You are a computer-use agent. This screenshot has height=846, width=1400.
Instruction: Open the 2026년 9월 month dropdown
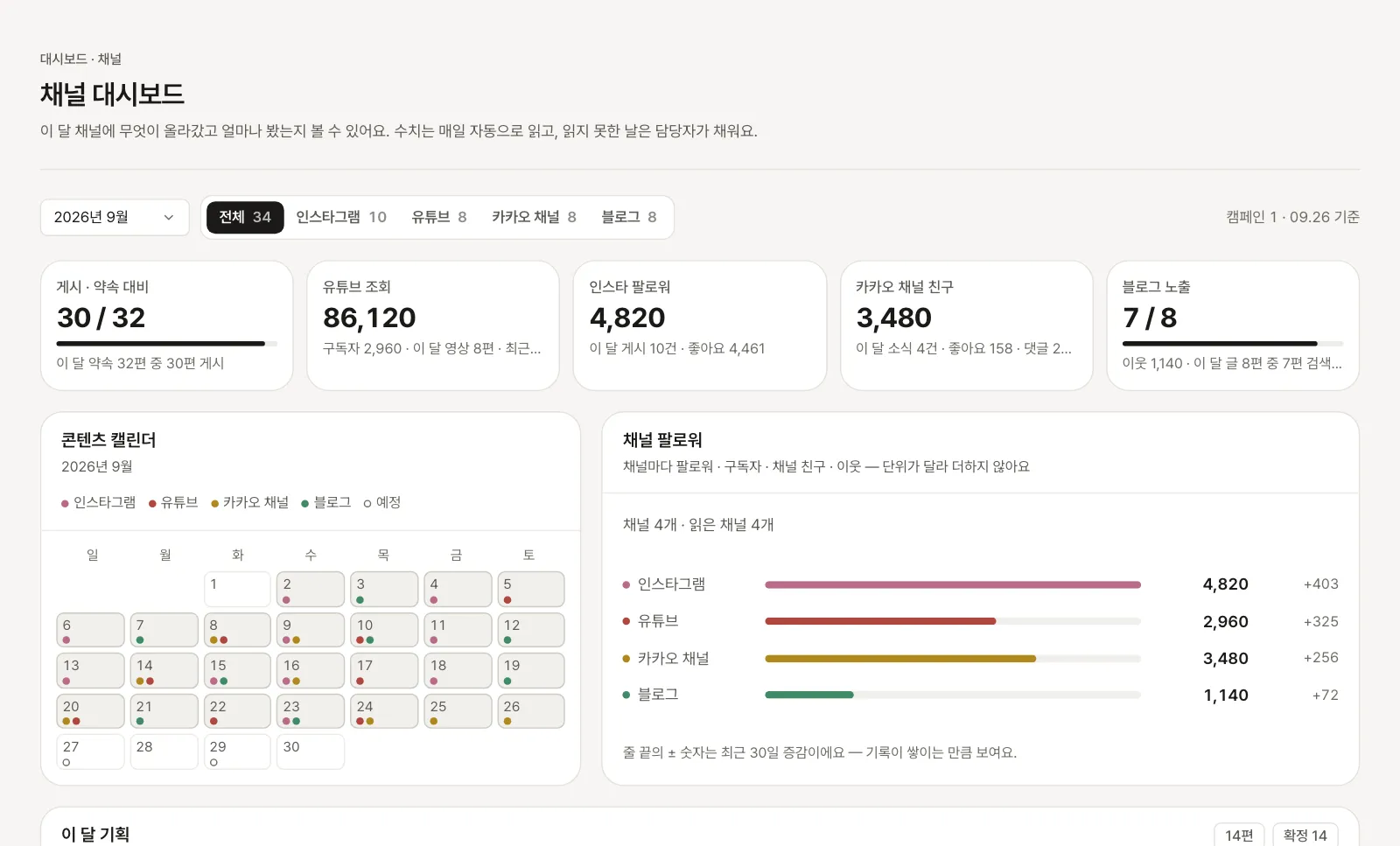[115, 217]
